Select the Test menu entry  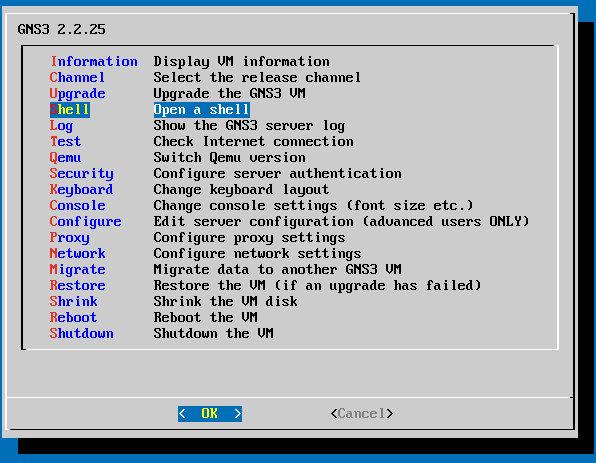[65, 141]
